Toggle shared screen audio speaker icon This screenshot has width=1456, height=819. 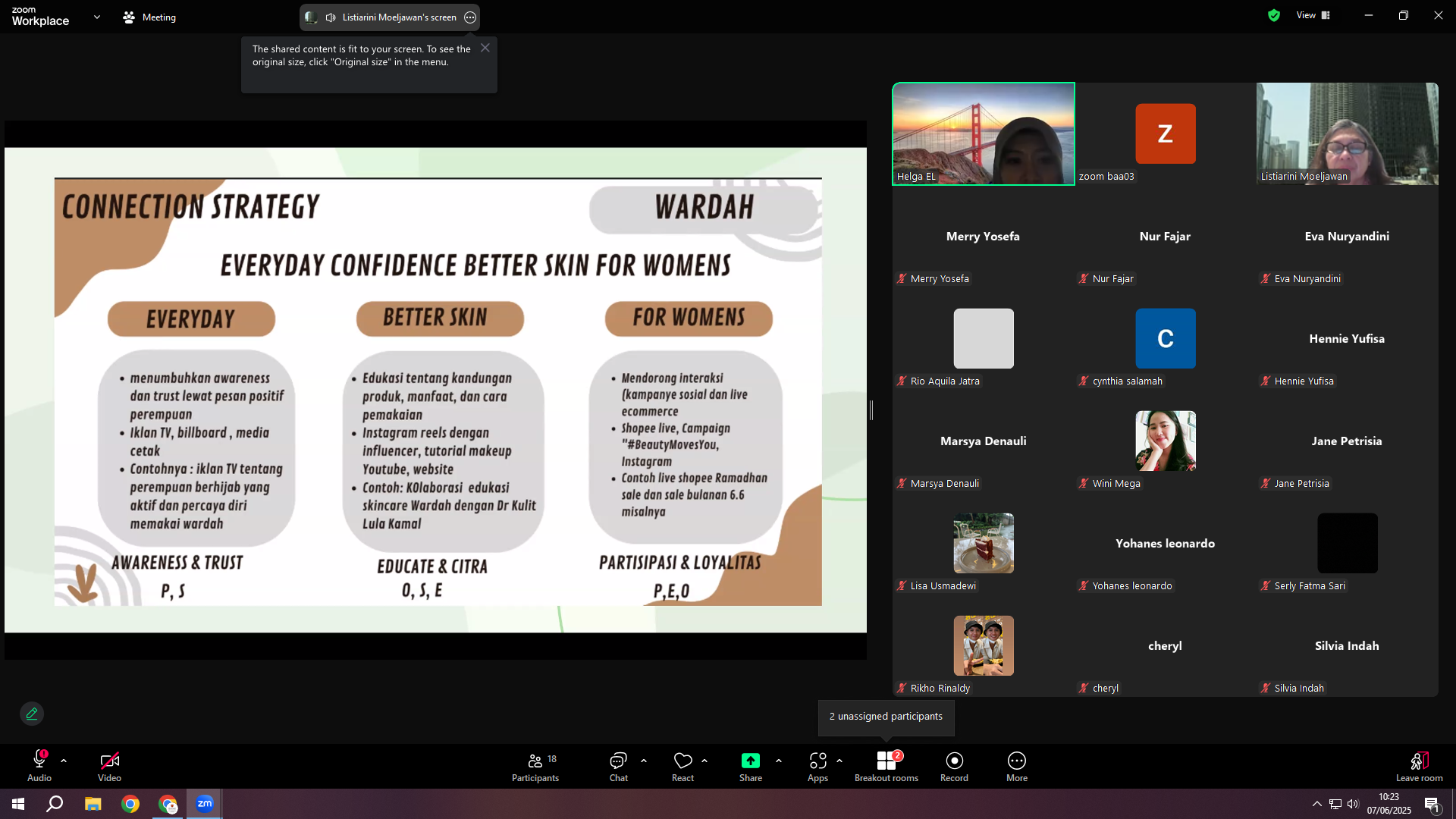331,17
